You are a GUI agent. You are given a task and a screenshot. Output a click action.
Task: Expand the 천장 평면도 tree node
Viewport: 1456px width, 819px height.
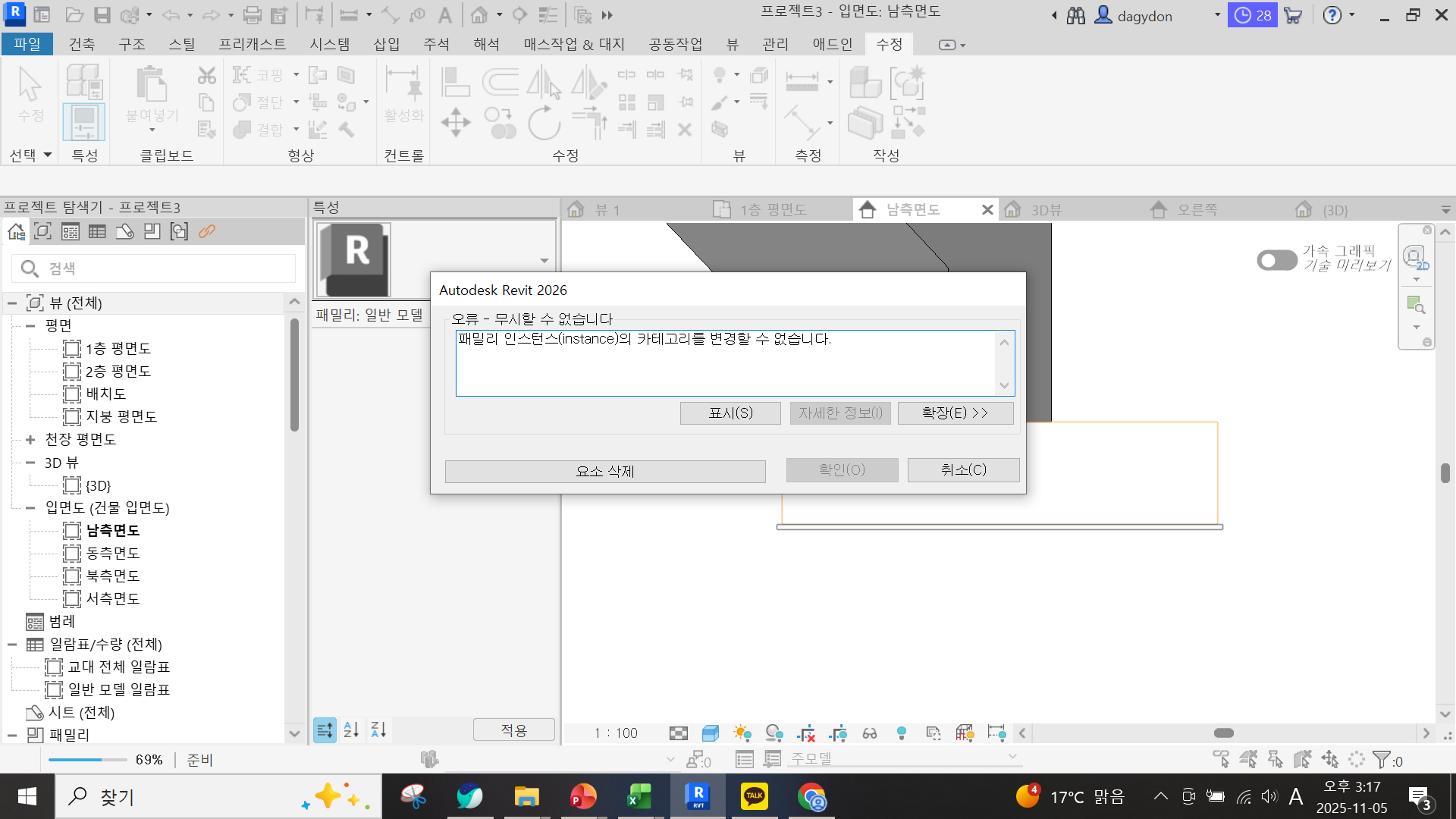tap(30, 440)
